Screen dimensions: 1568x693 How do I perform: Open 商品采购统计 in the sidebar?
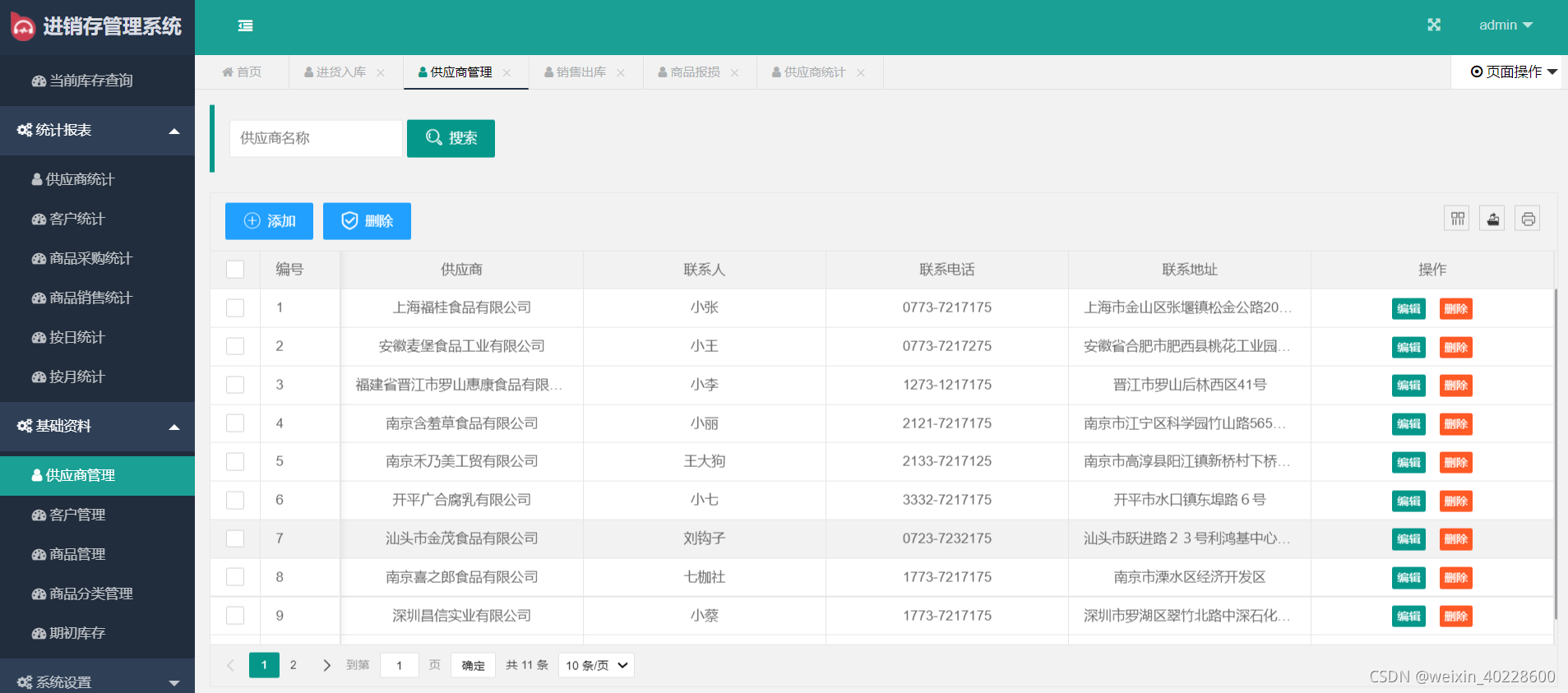[97, 258]
